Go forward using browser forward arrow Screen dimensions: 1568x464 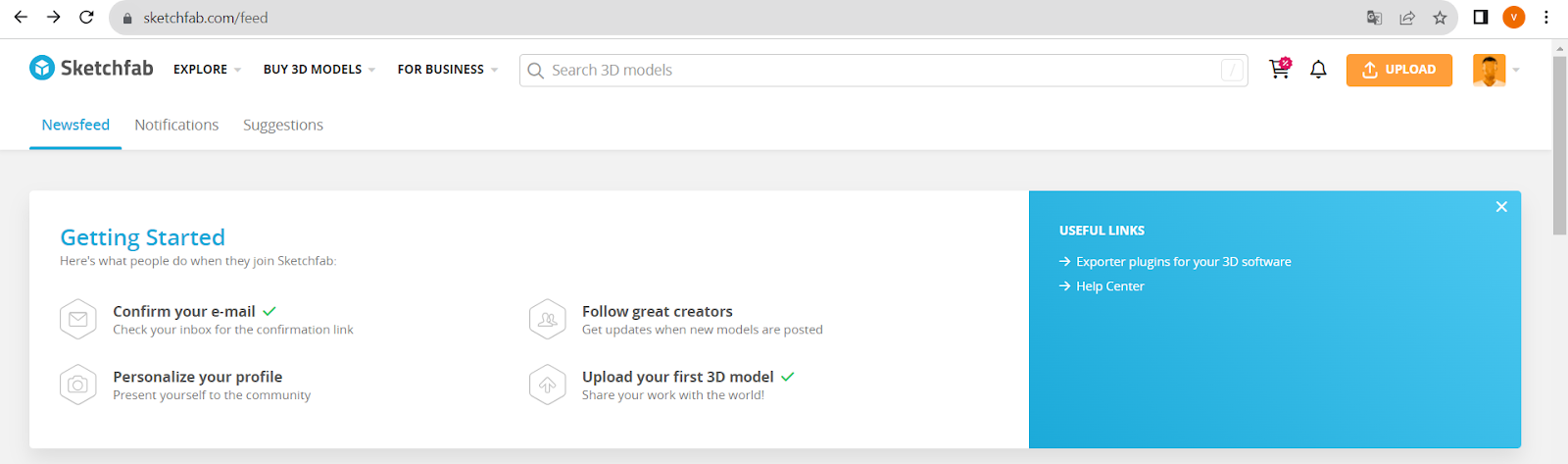tap(54, 17)
